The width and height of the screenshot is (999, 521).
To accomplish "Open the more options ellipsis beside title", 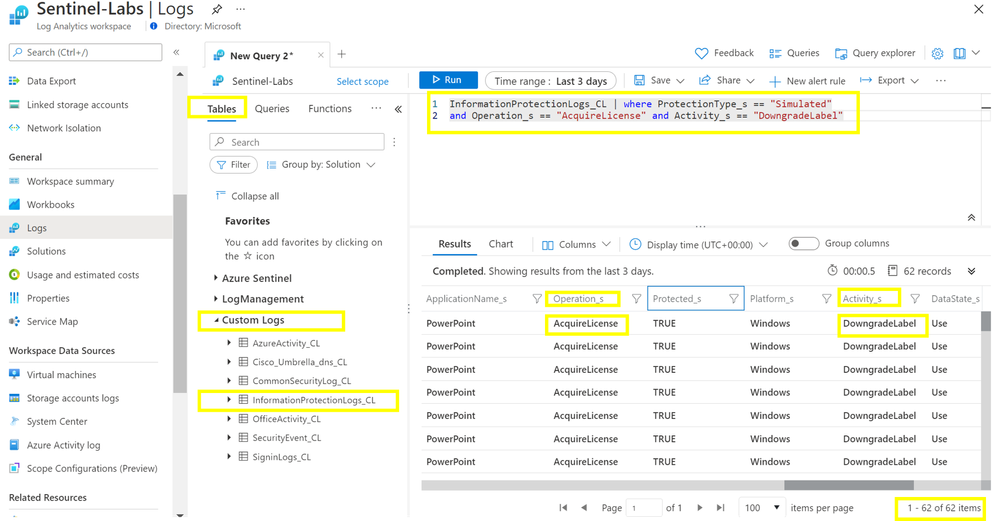I will pyautogui.click(x=240, y=9).
